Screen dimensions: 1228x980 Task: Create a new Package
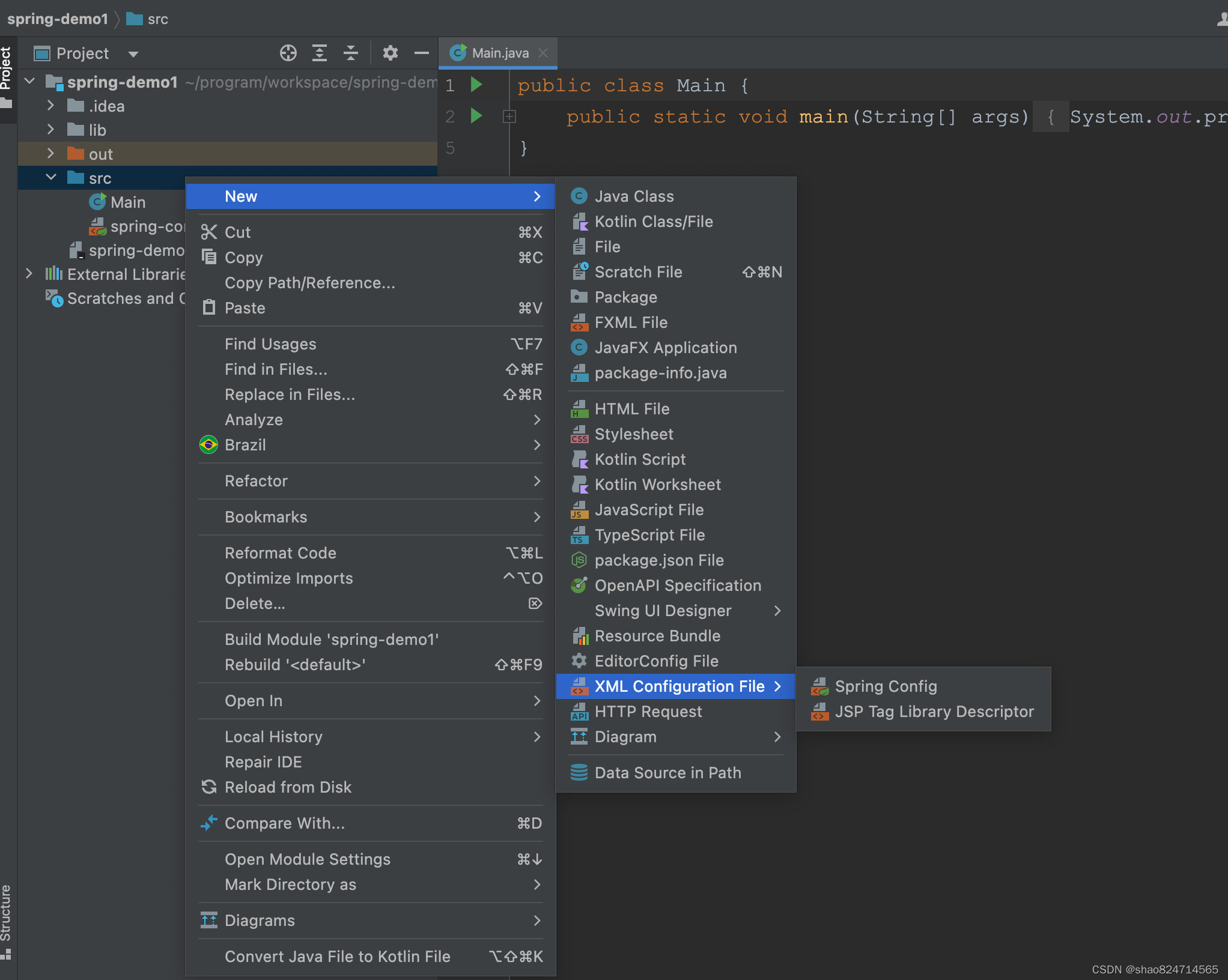(x=676, y=297)
